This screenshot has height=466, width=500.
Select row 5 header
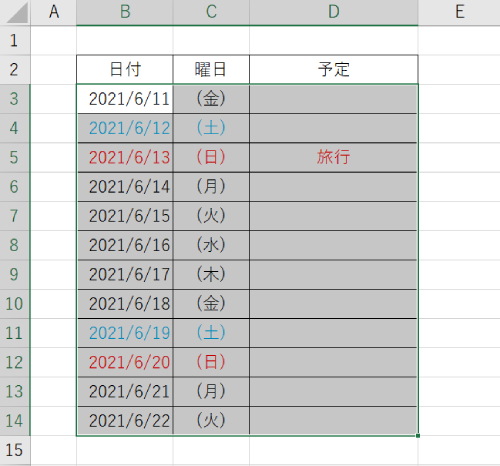tap(15, 157)
